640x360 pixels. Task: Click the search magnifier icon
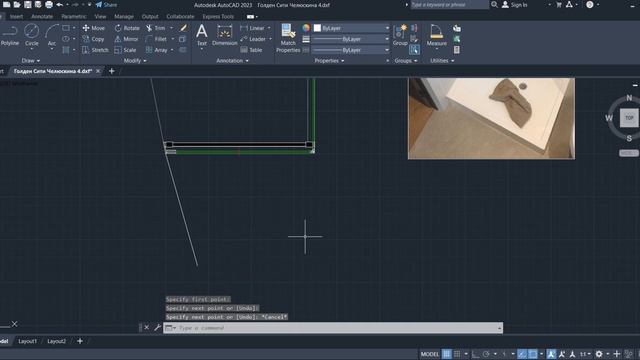pos(494,4)
